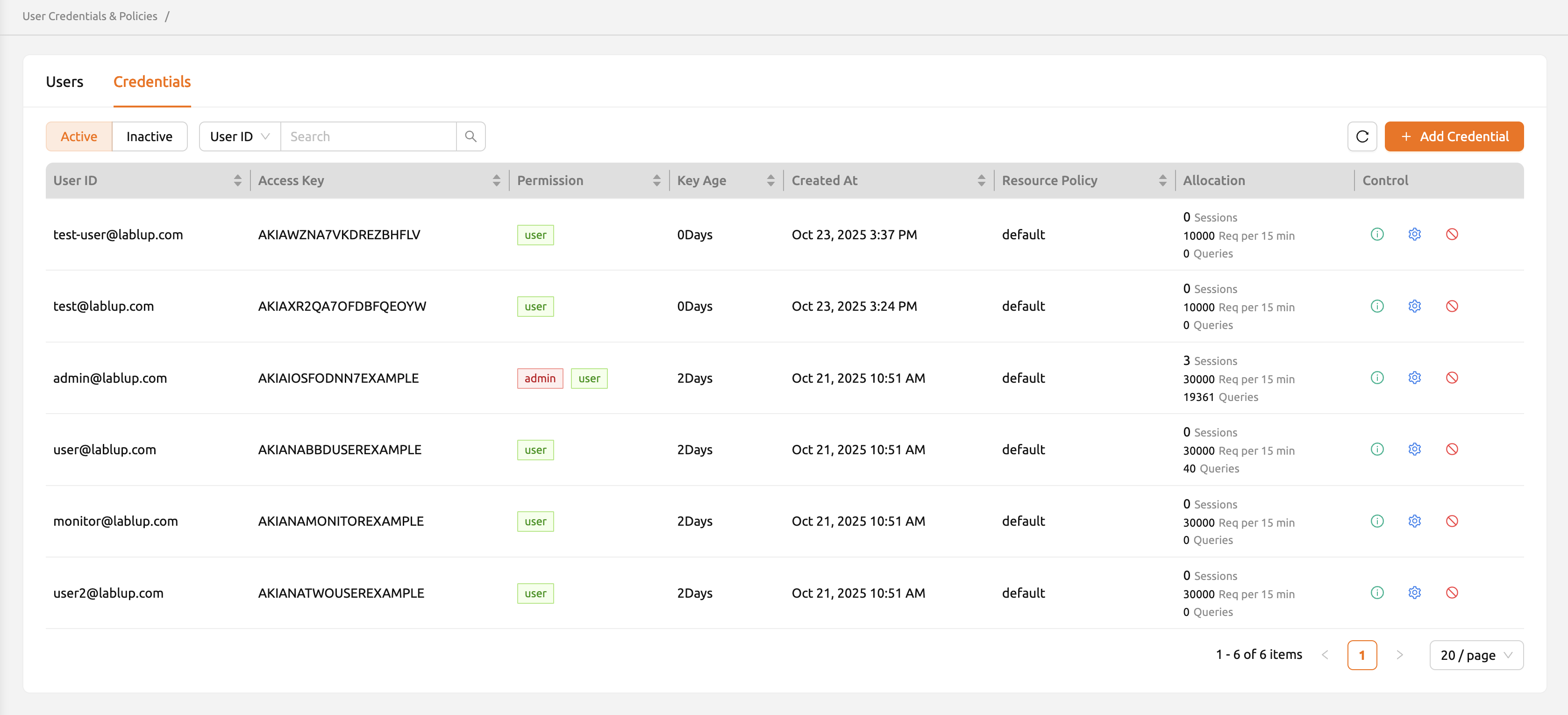1568x715 pixels.
Task: Click user ID user2@lablup.com
Action: [x=108, y=593]
